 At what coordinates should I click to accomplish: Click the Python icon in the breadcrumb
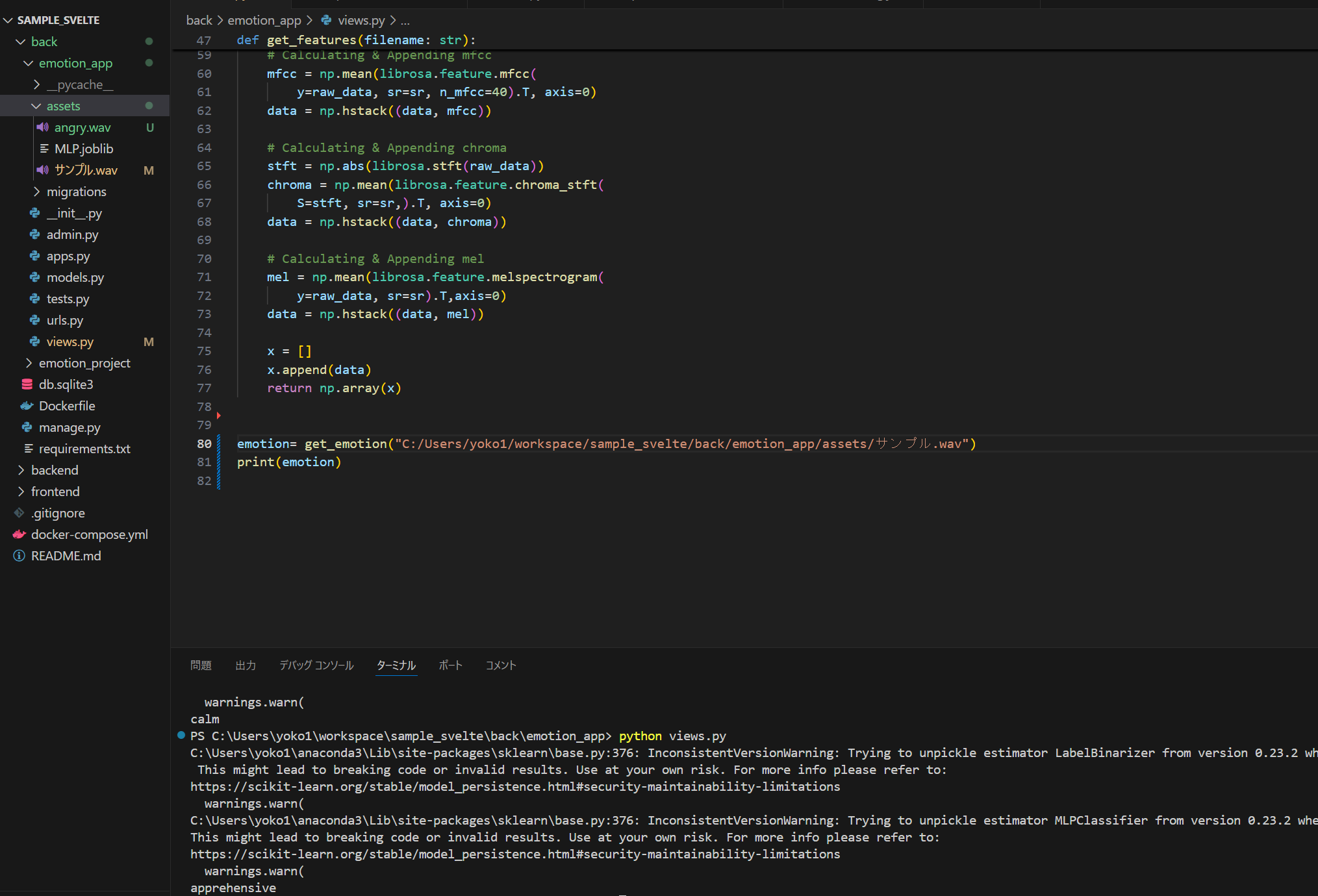326,20
